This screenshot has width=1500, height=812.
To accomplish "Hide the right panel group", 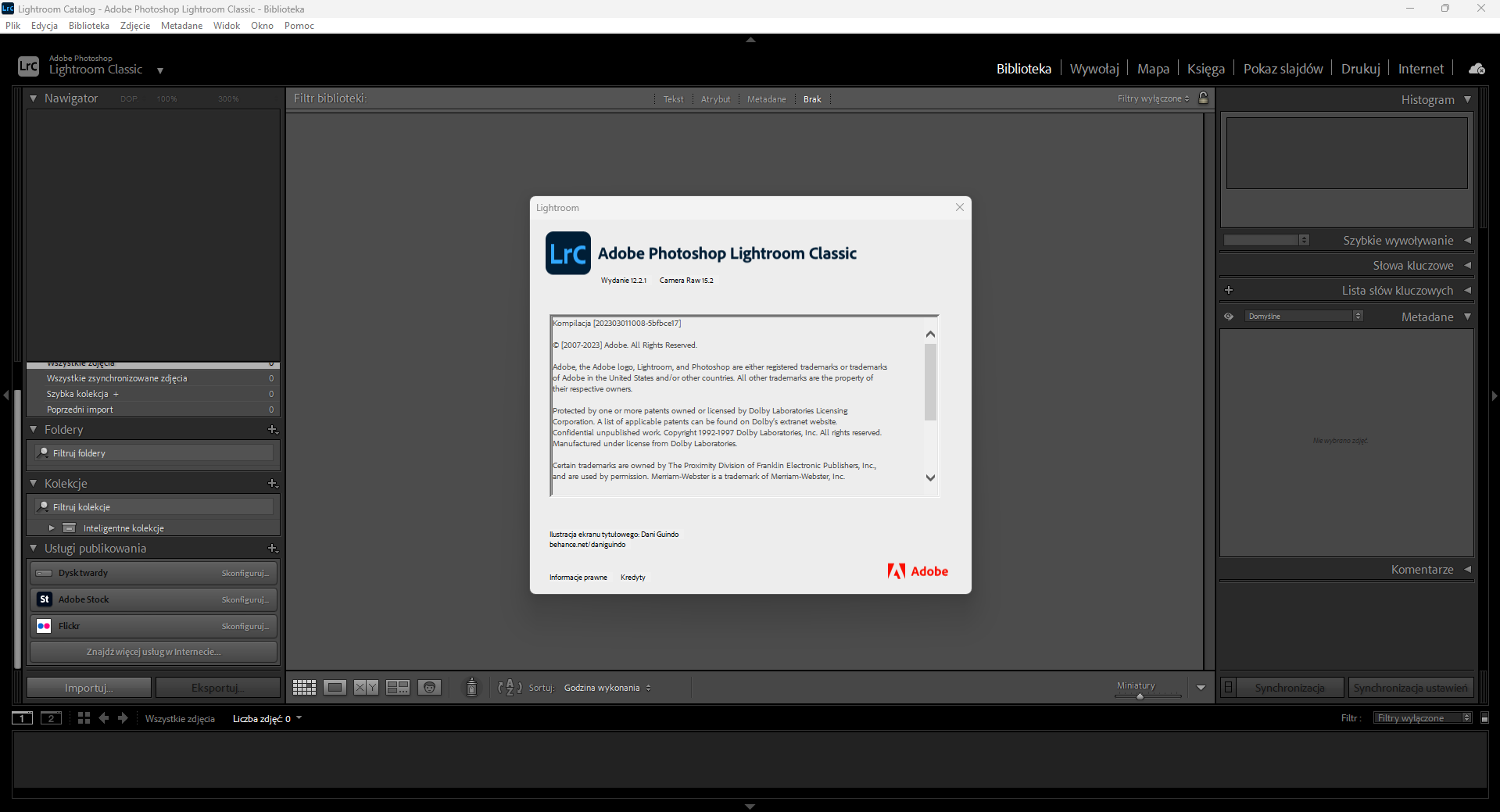I will point(1495,395).
